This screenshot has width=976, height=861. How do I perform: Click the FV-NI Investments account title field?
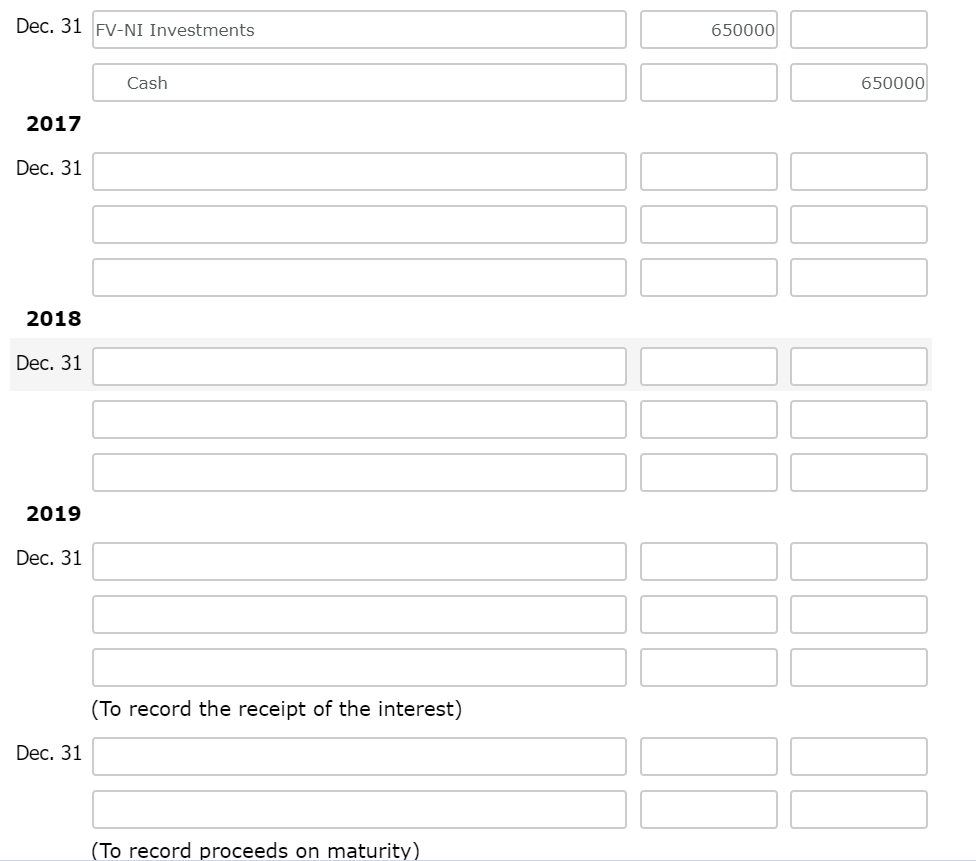click(x=358, y=30)
